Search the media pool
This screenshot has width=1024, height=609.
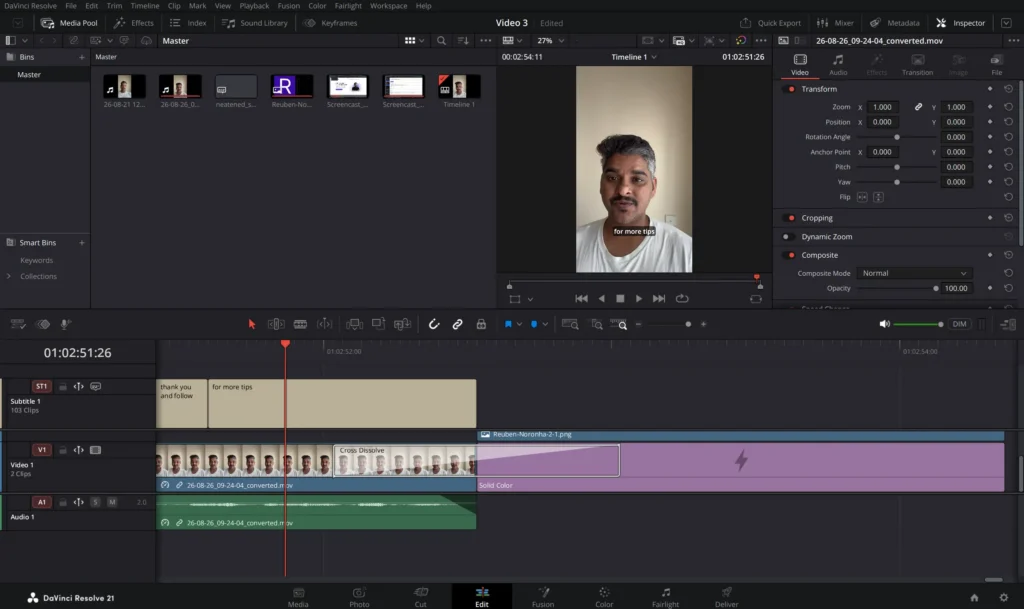click(441, 40)
